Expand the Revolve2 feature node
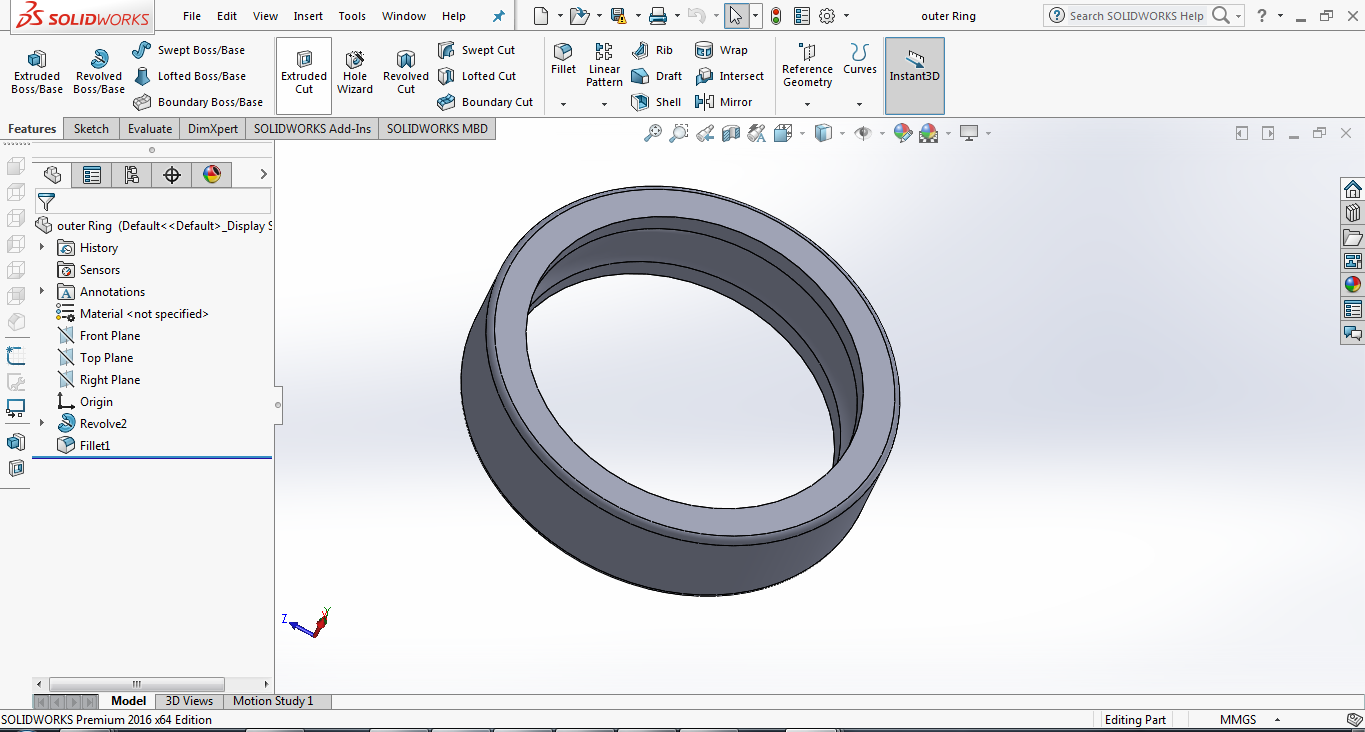The image size is (1365, 732). 42,424
